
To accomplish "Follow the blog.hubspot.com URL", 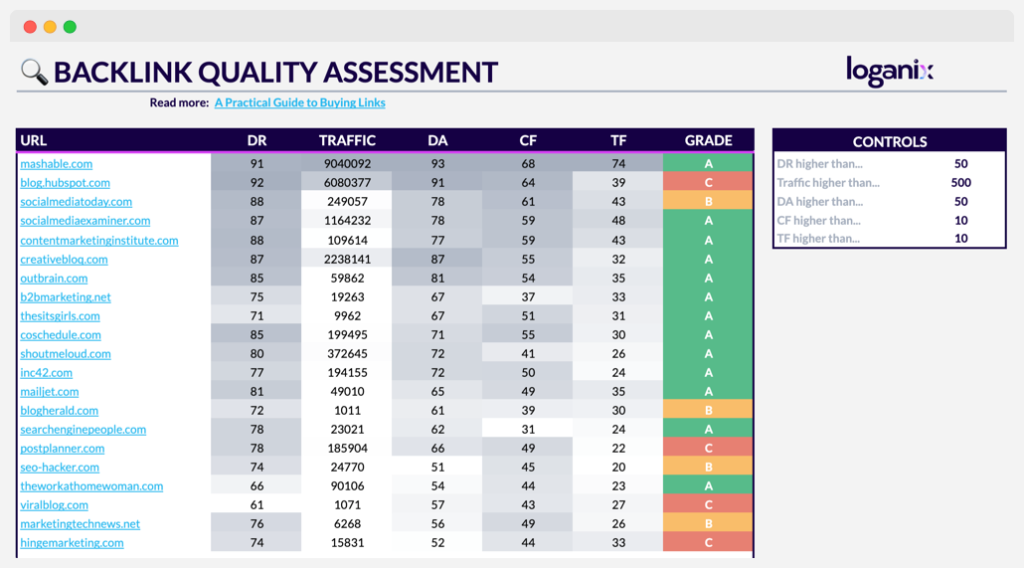I will tap(65, 183).
